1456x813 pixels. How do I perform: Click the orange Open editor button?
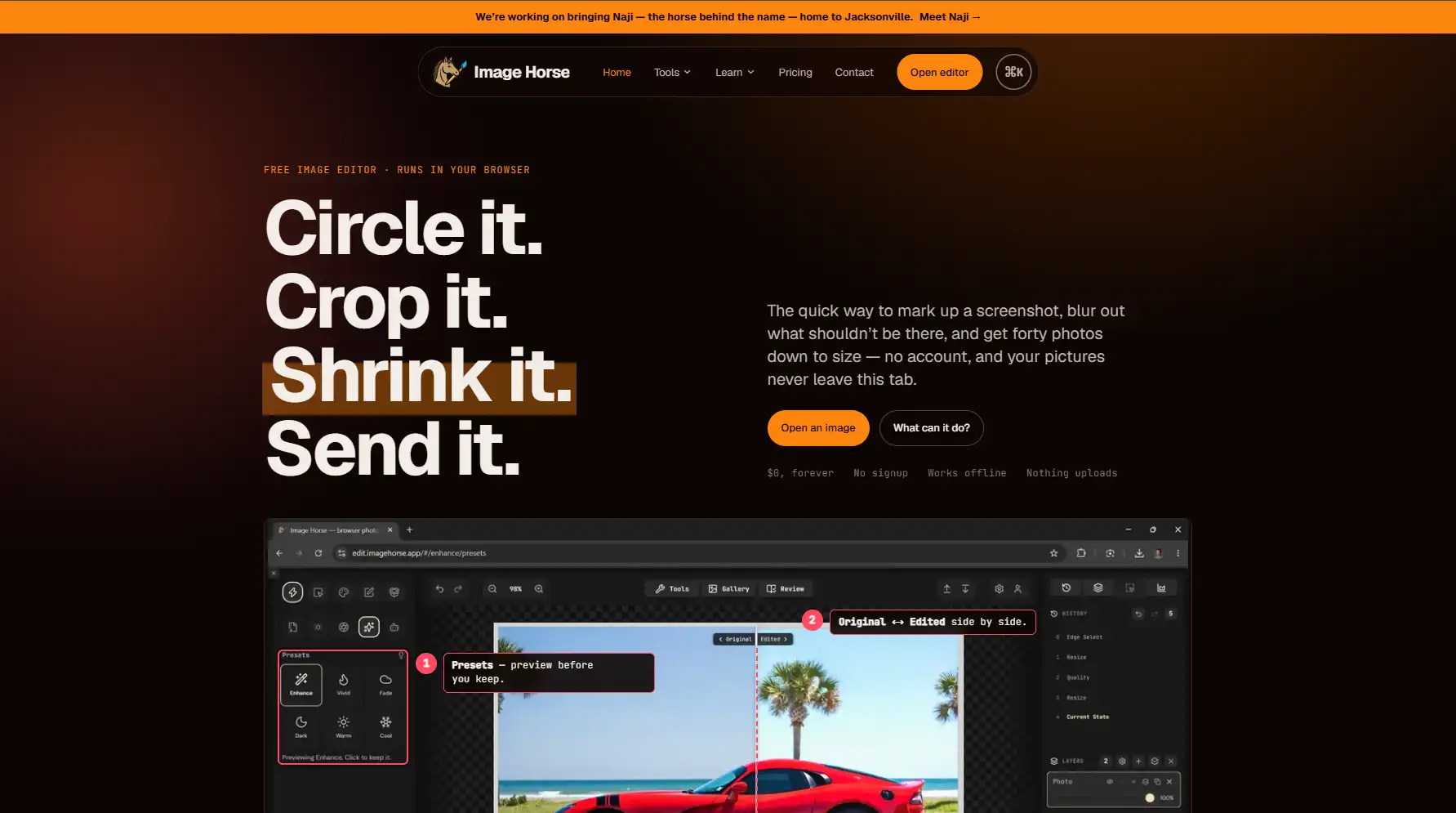(939, 72)
